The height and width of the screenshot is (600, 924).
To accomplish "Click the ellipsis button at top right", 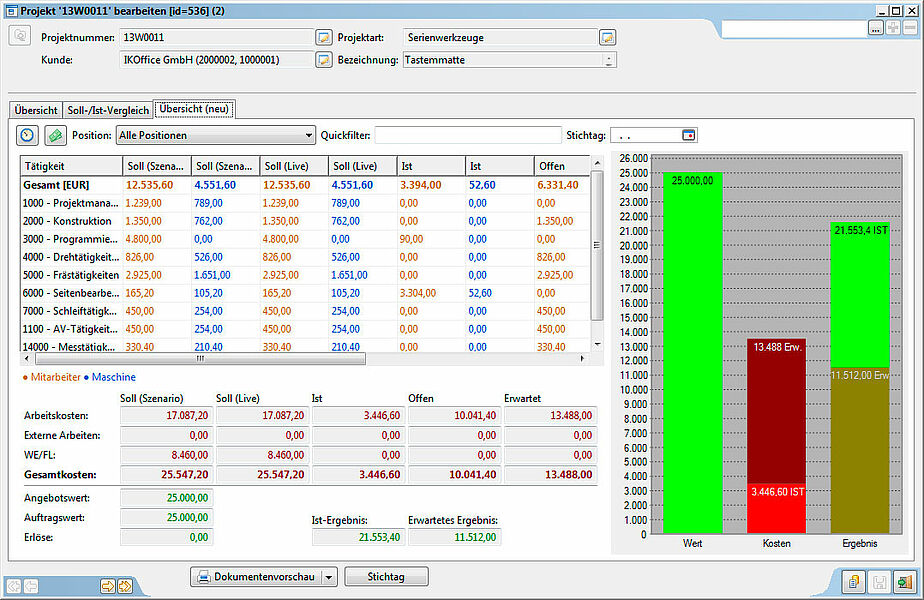I will click(x=876, y=28).
